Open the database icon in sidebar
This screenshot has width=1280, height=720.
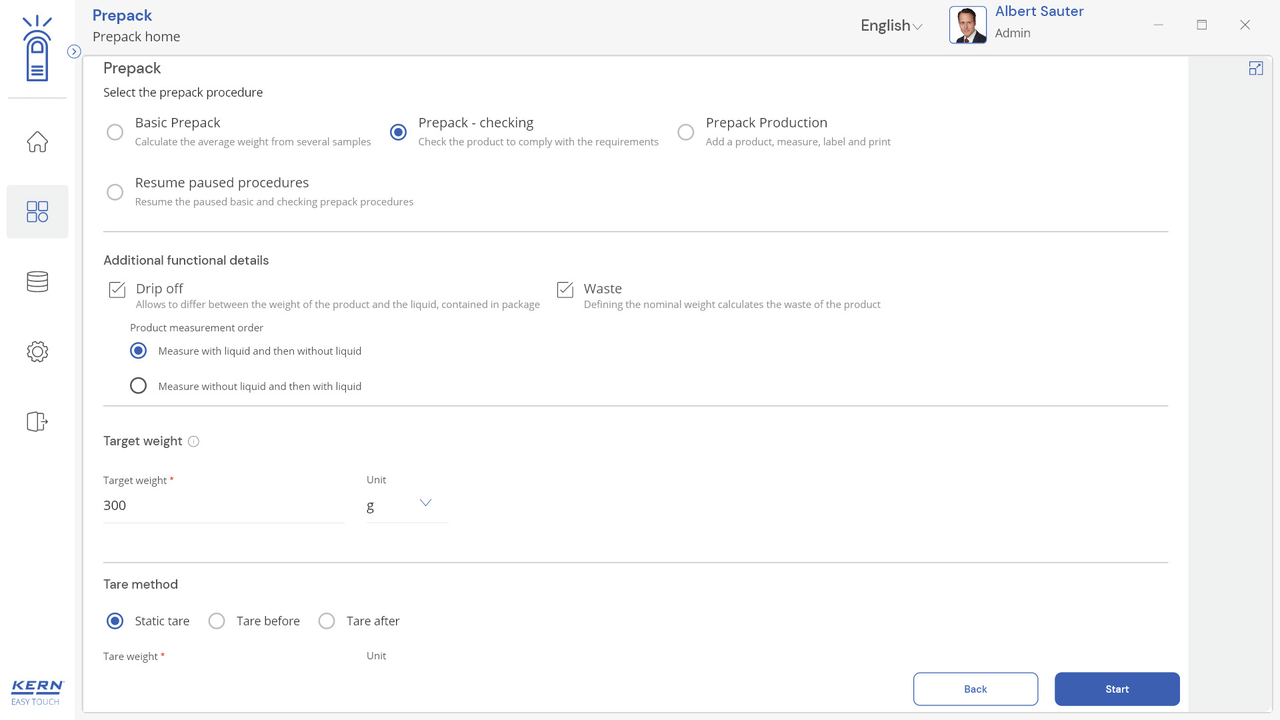[x=37, y=282]
